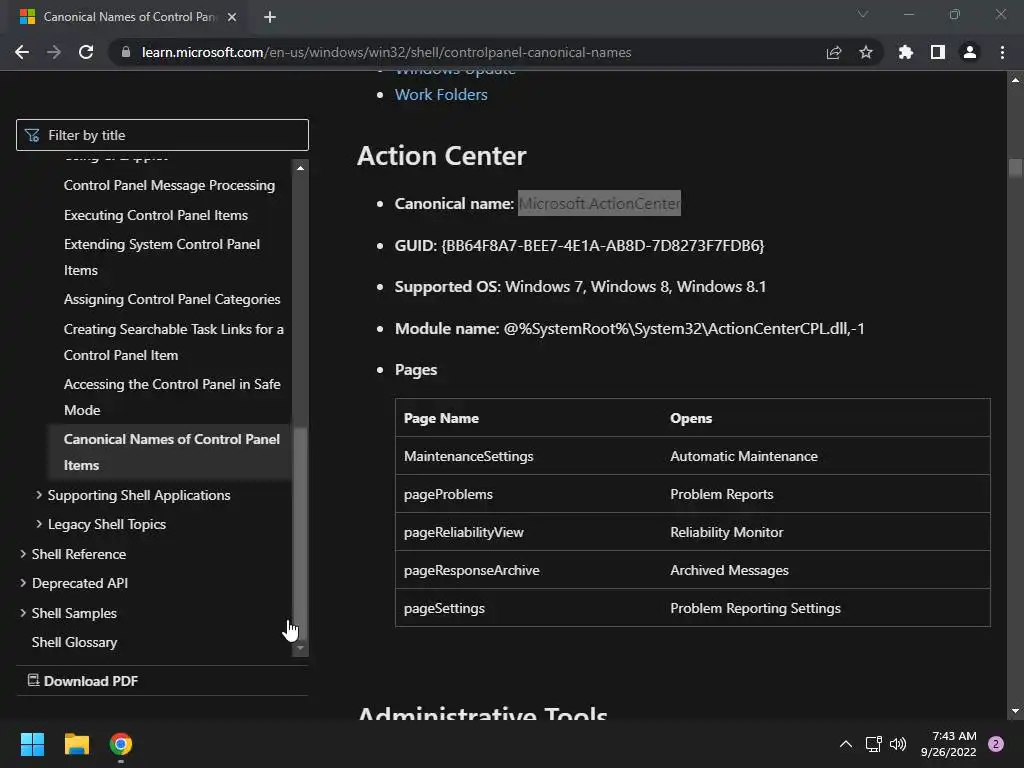
Task: Click the Page Name column header
Action: [x=441, y=419]
